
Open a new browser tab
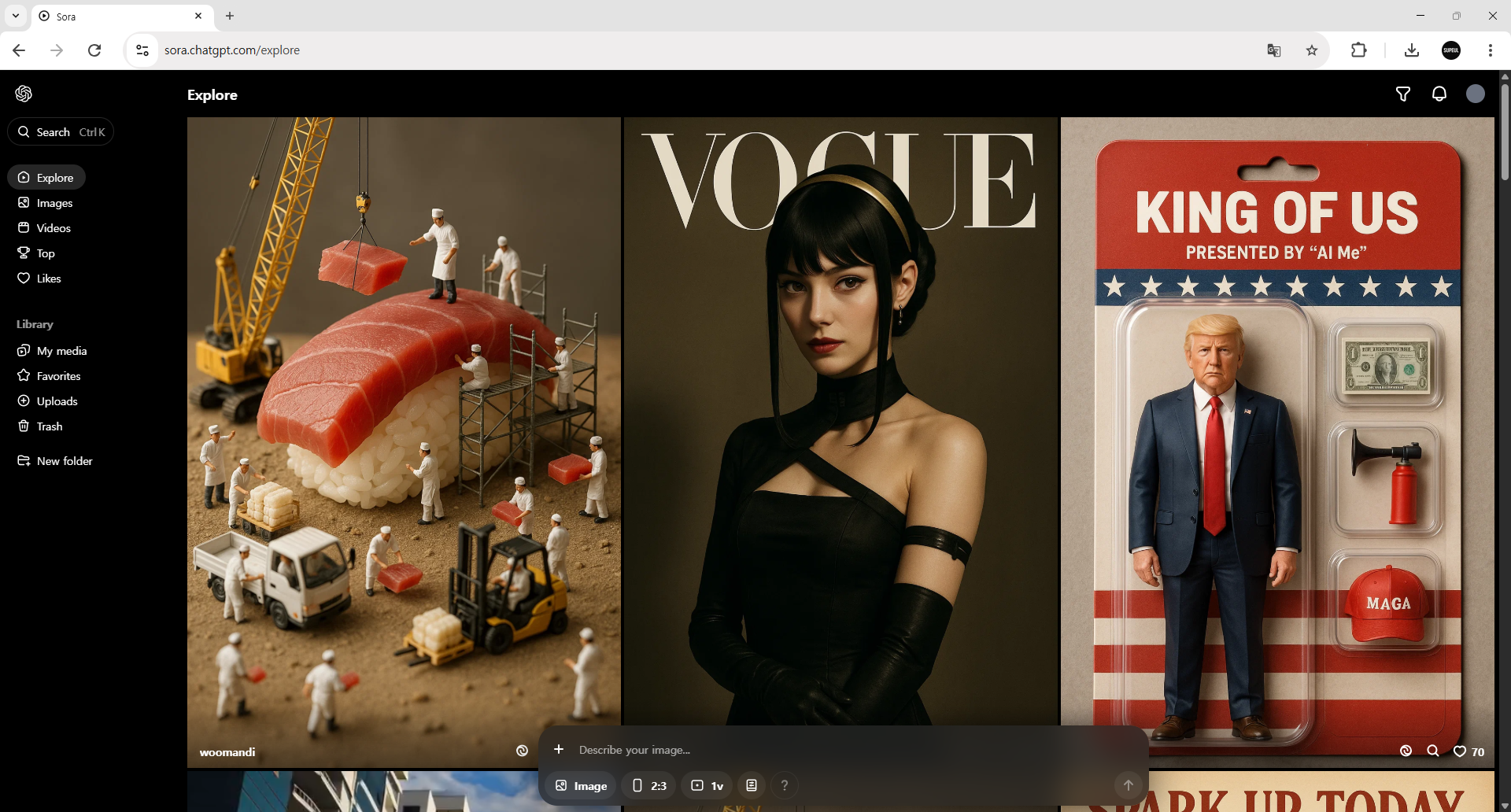(230, 16)
